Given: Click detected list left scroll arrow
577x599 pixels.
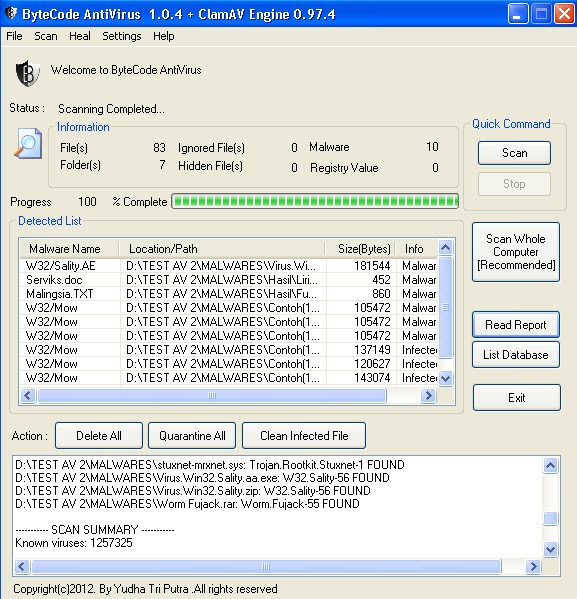Looking at the screenshot, I should (28, 395).
